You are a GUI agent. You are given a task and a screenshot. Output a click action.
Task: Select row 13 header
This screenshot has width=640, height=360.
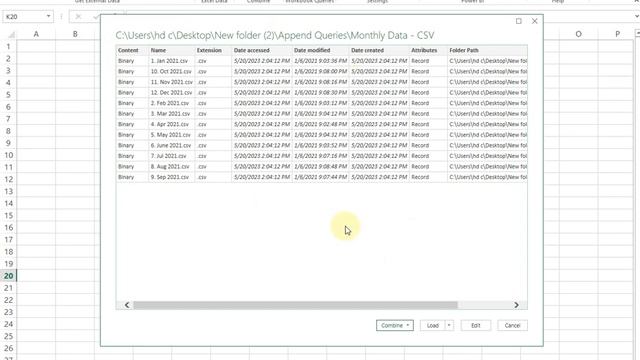(9, 191)
